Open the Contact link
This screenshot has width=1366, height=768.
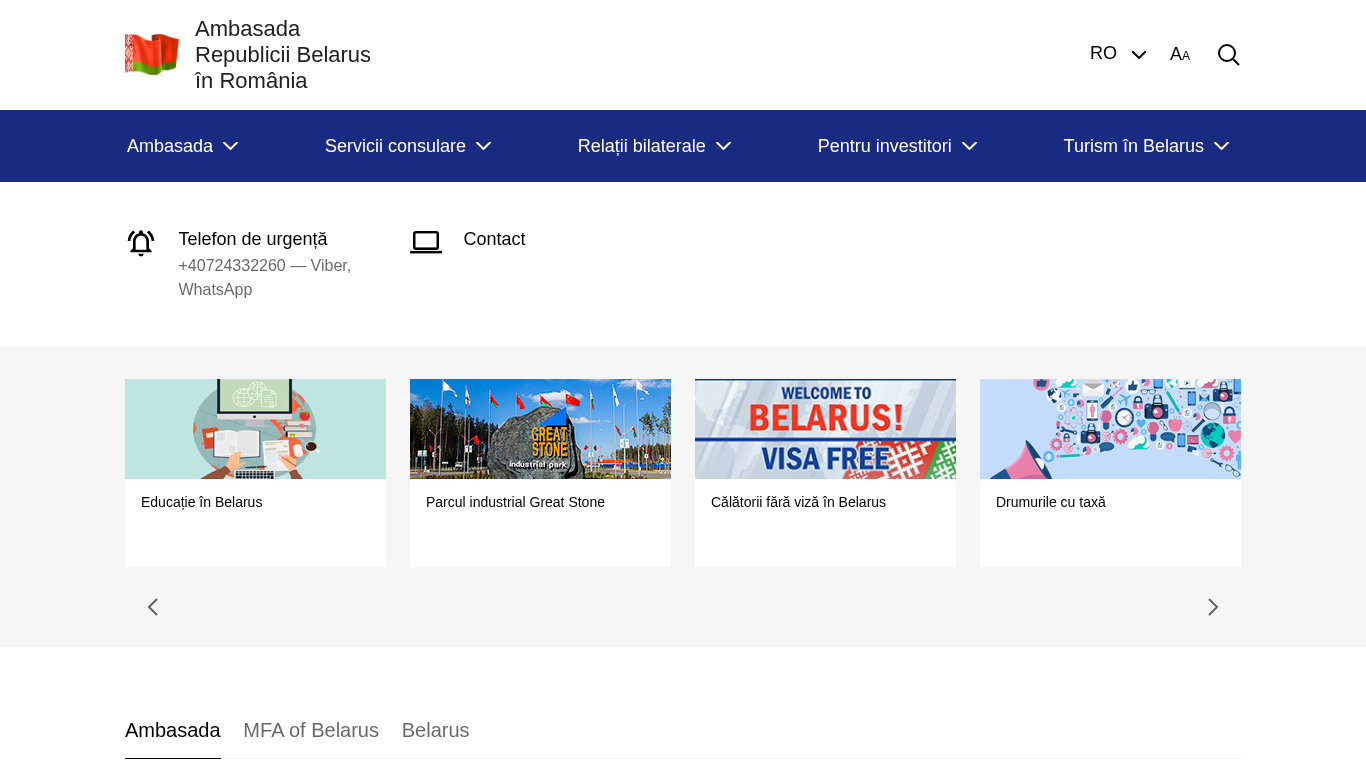coord(494,239)
